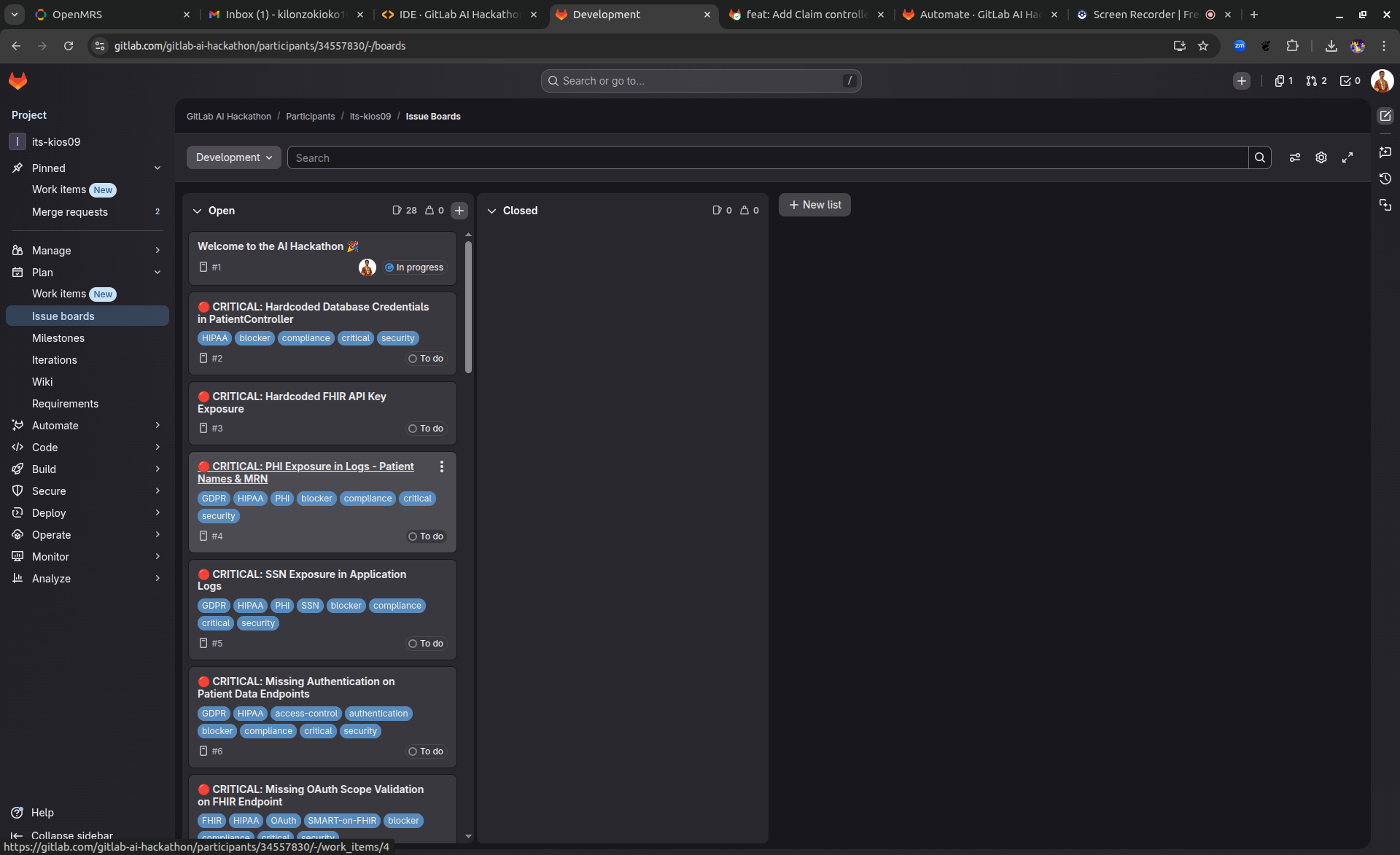Open the to-do list counter icon
Screen dimensions: 1400x855
1350,81
